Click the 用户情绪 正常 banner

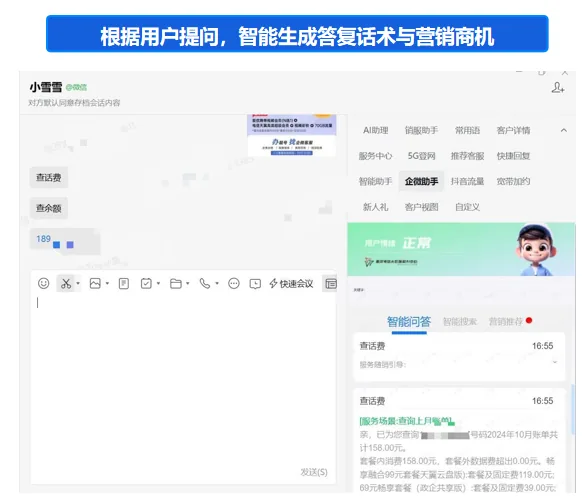tap(461, 250)
